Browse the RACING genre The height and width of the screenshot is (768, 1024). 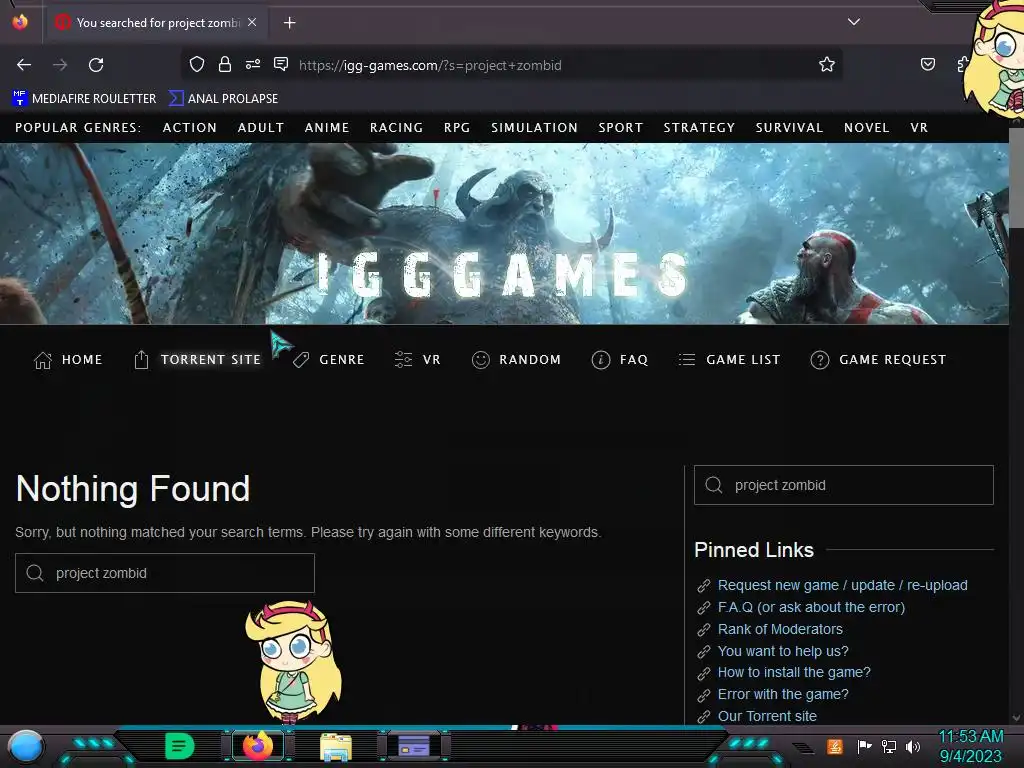[396, 128]
